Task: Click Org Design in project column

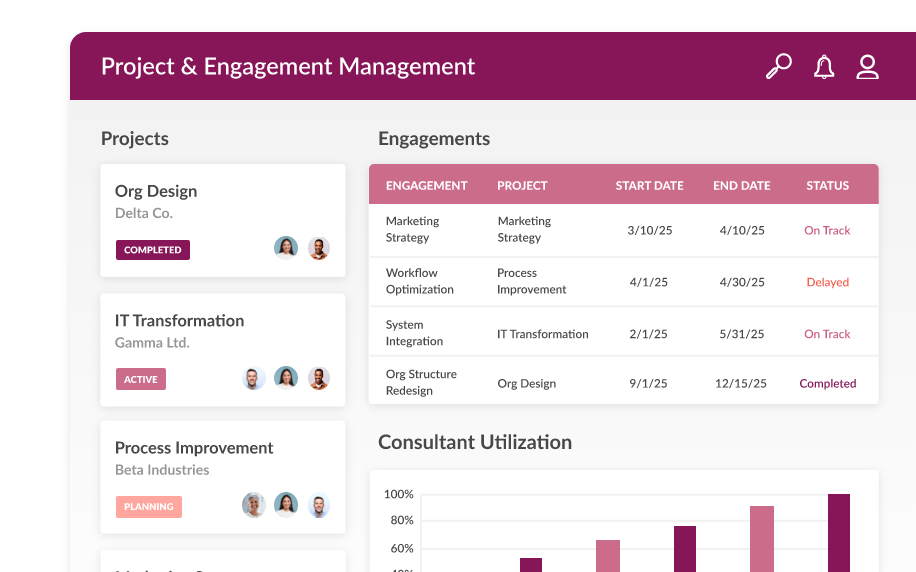Action: point(526,383)
